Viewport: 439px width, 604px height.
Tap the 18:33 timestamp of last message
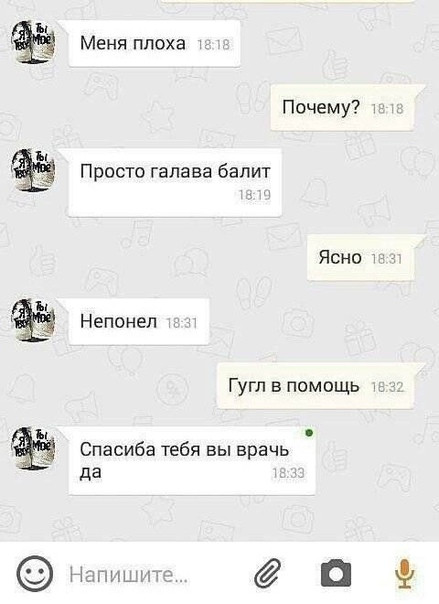(288, 473)
